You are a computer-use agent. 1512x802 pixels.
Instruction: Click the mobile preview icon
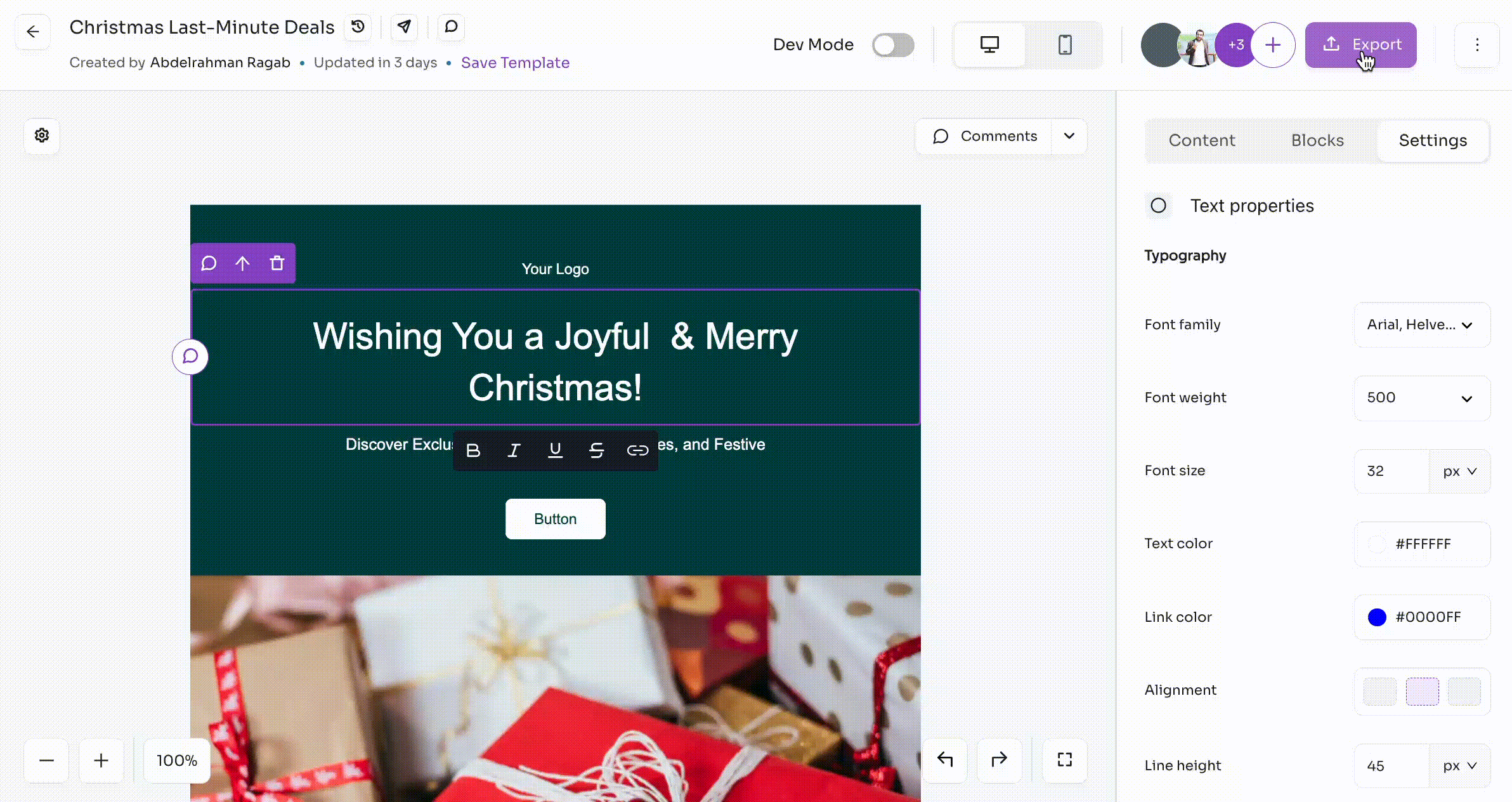[x=1064, y=44]
